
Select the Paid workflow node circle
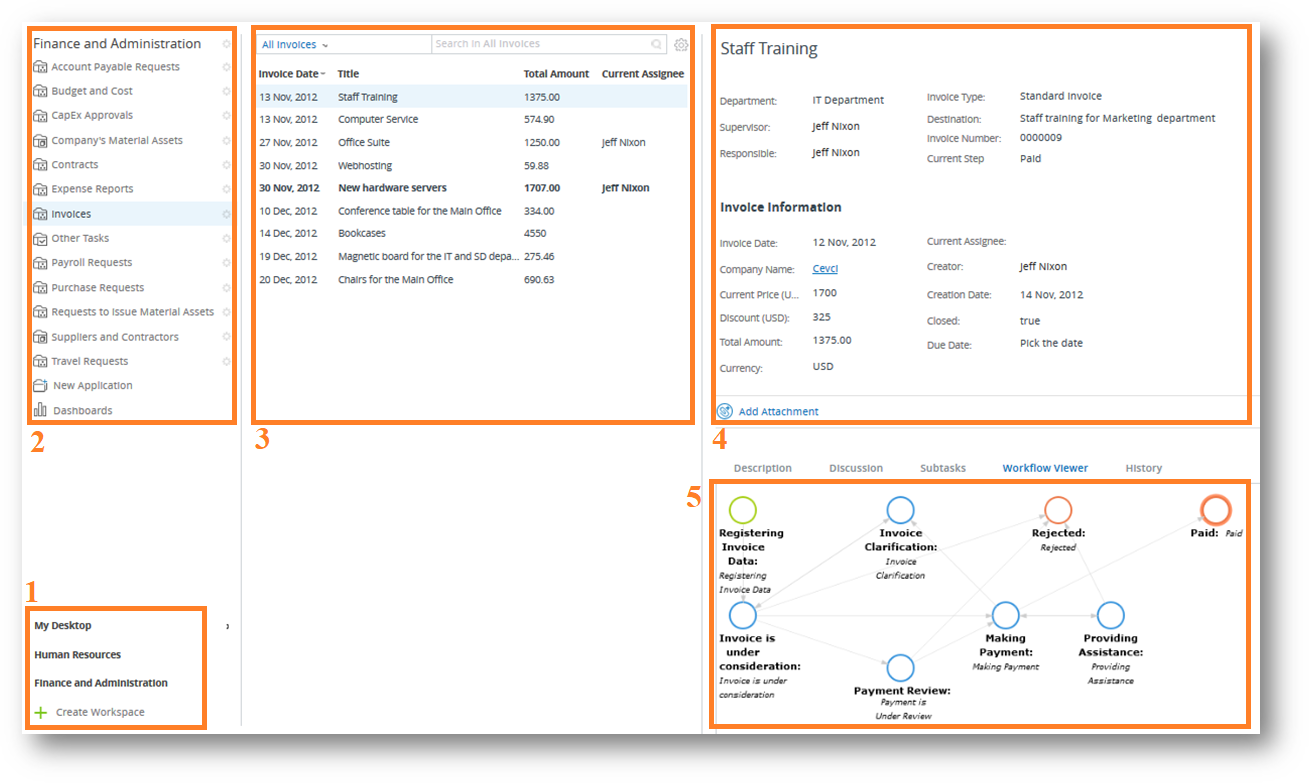coord(1215,510)
